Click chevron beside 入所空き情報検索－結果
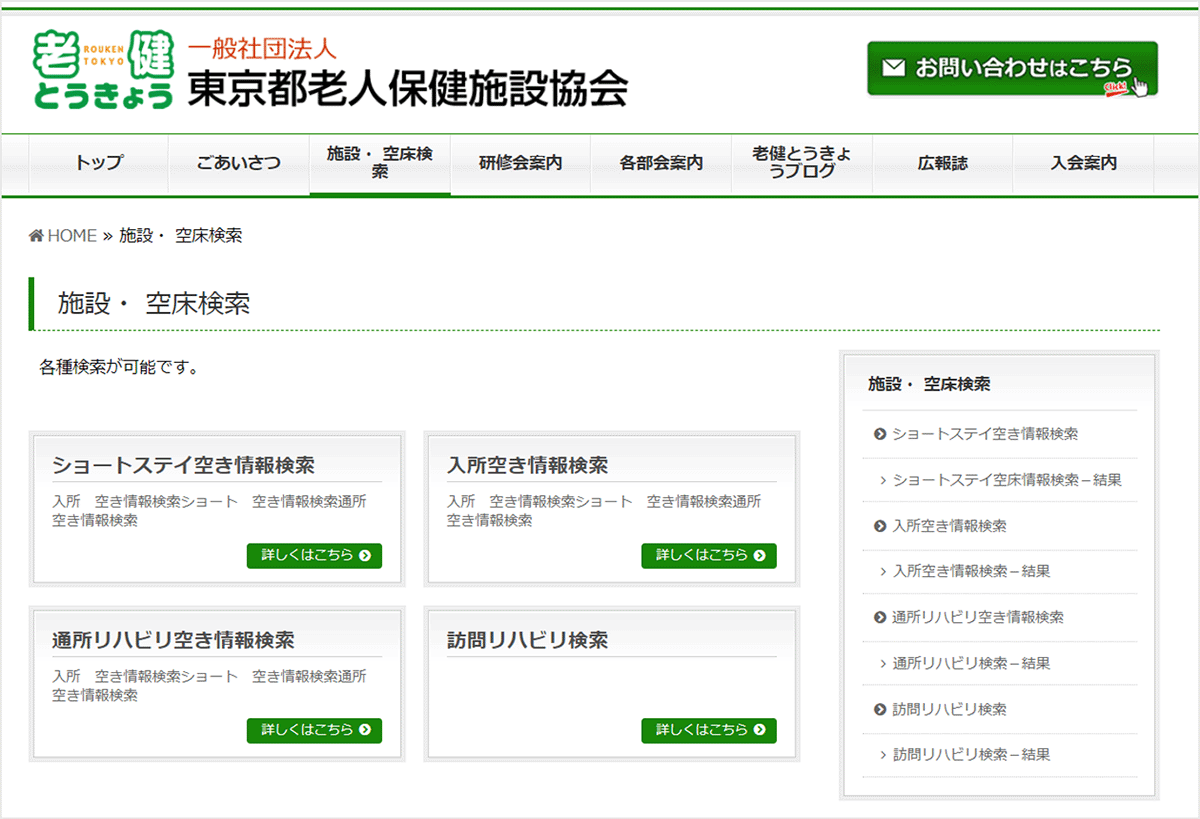 pyautogui.click(x=883, y=572)
